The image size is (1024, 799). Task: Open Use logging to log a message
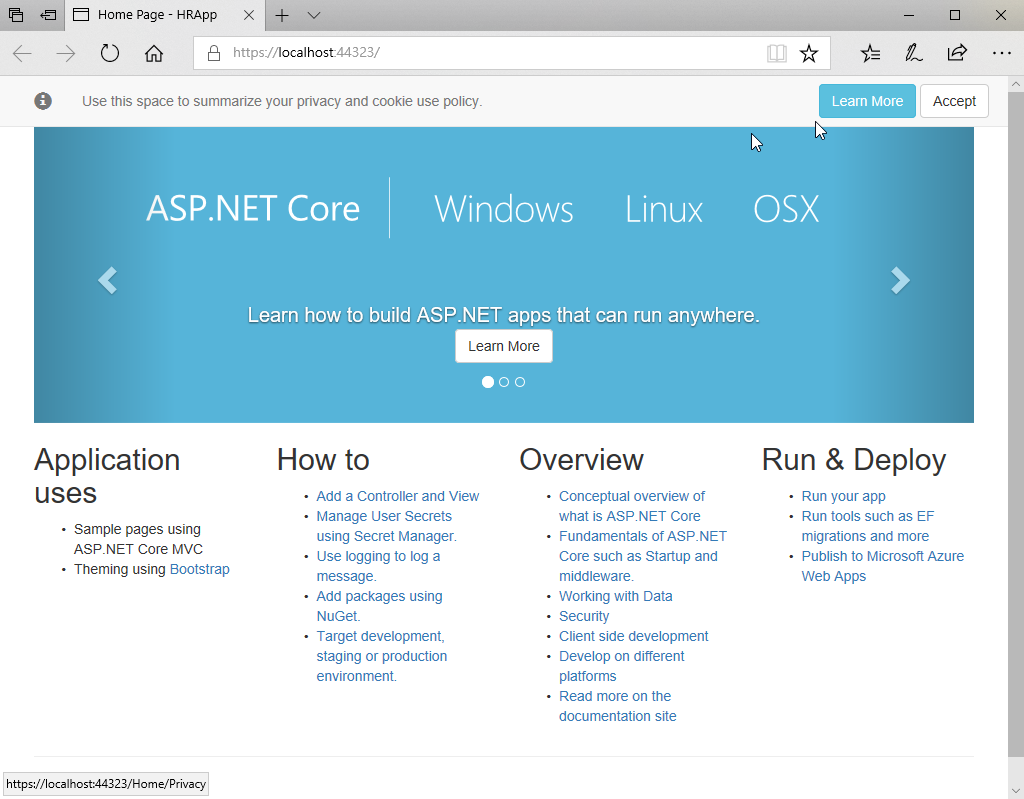click(378, 566)
